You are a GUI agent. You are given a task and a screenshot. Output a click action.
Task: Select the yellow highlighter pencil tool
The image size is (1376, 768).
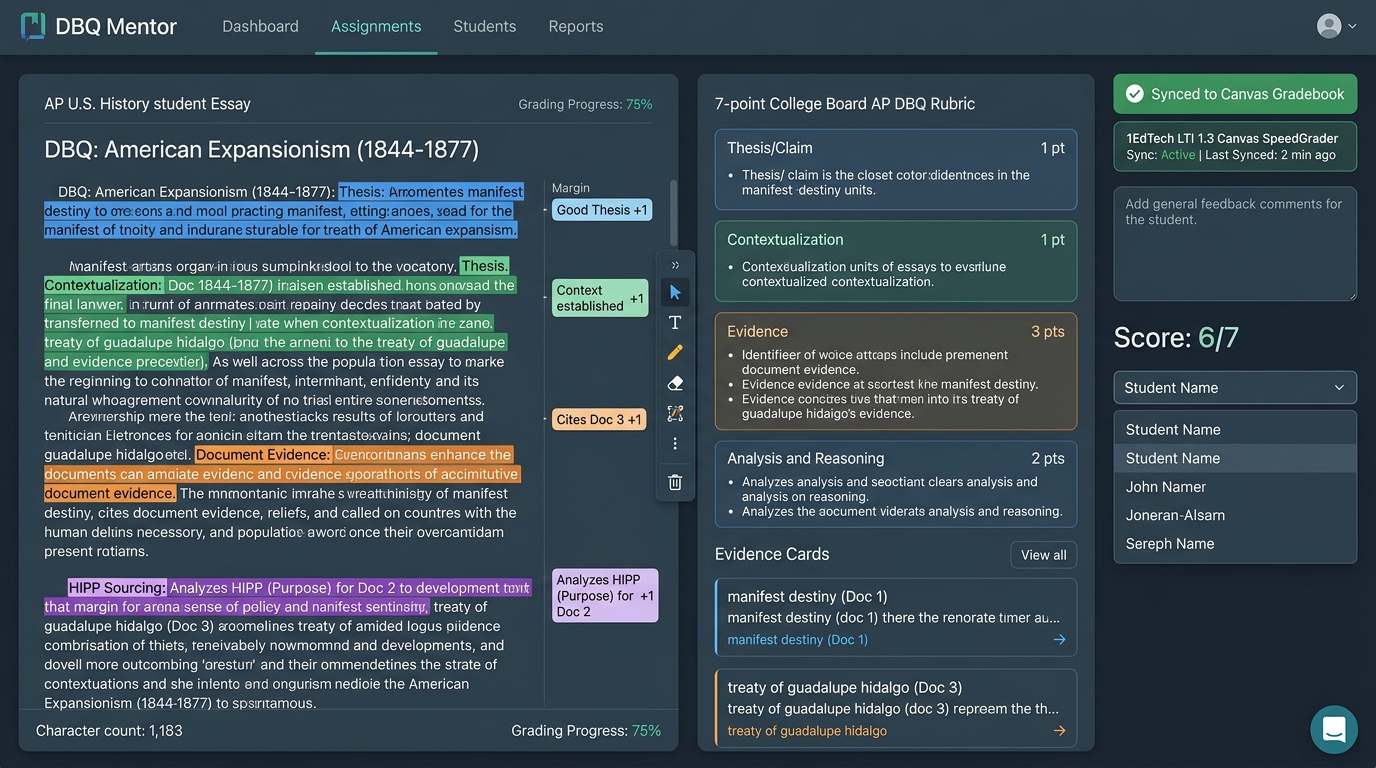[675, 352]
